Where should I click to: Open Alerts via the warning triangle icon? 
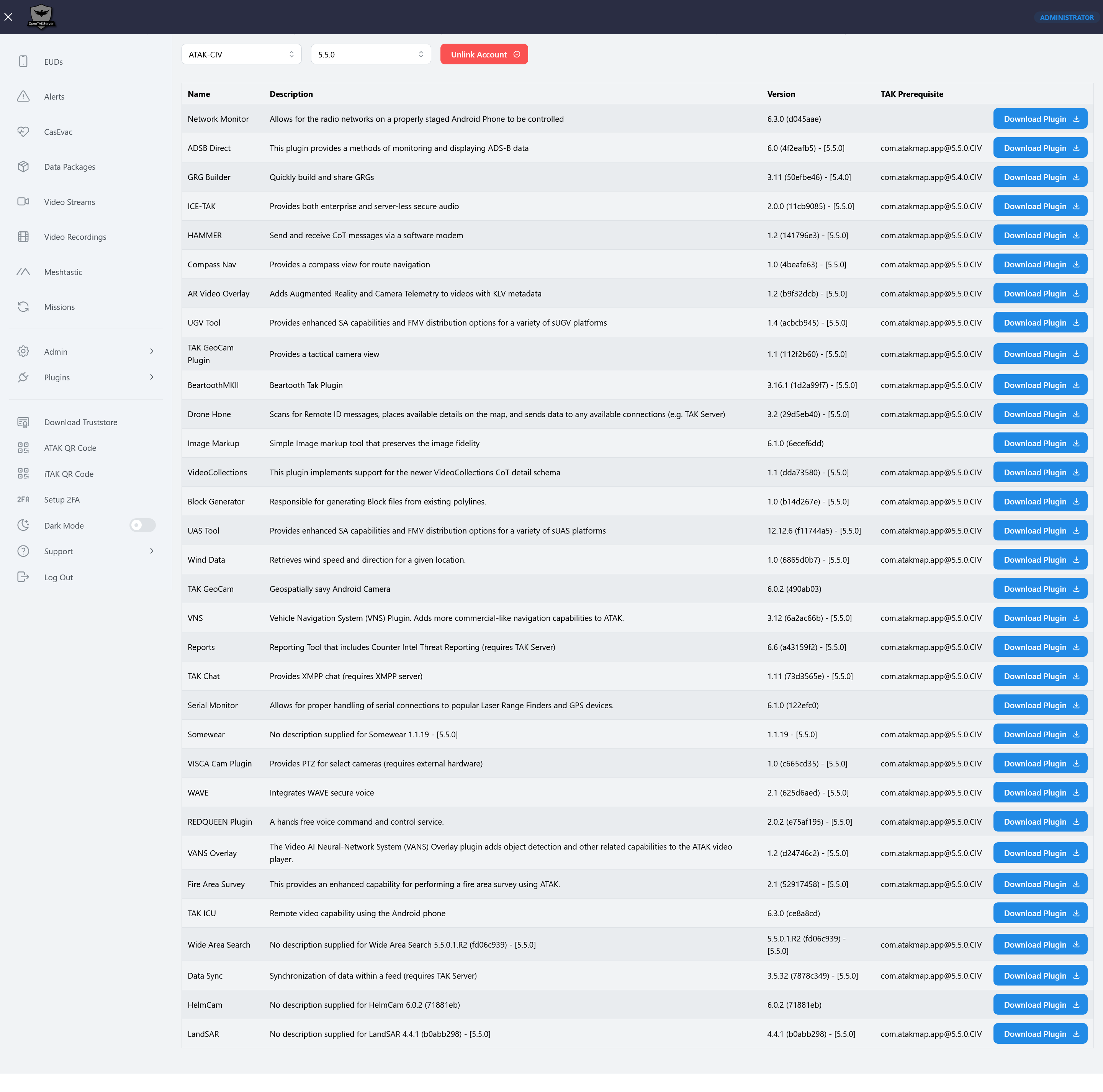[x=23, y=97]
